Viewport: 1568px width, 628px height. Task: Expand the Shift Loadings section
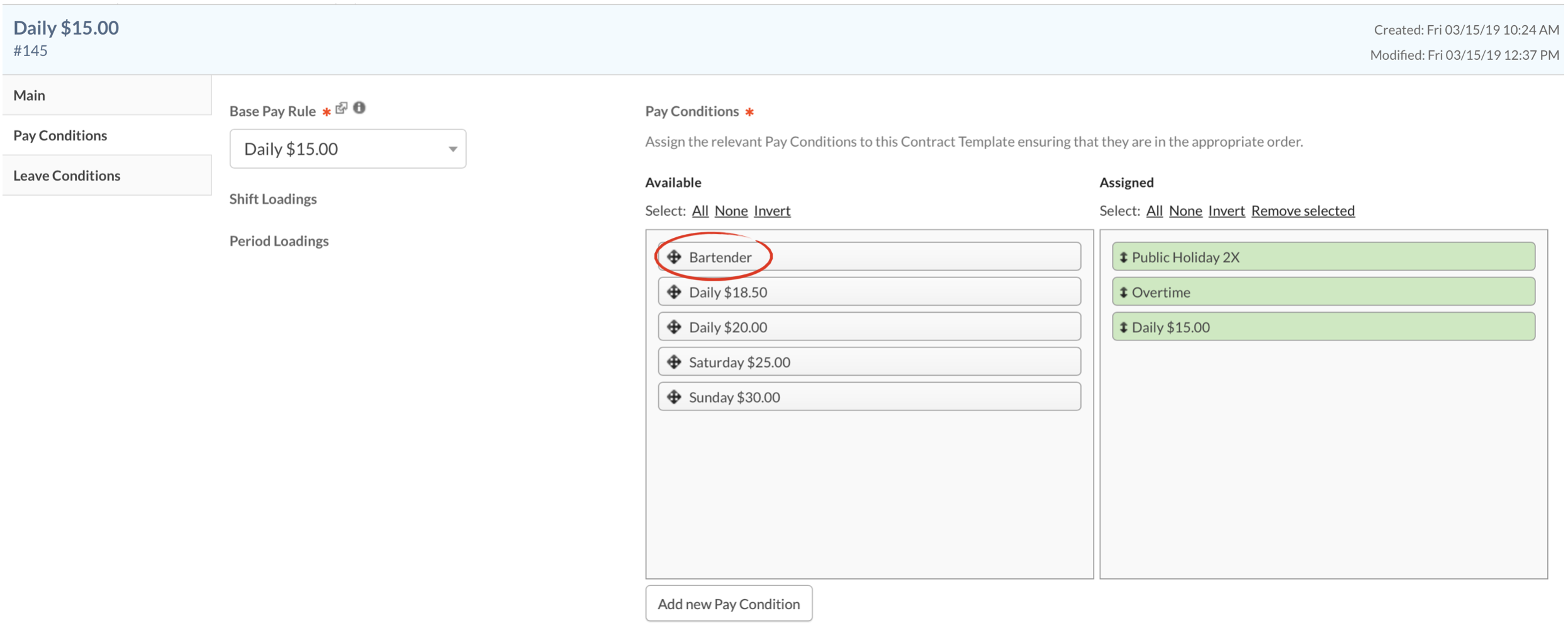273,199
